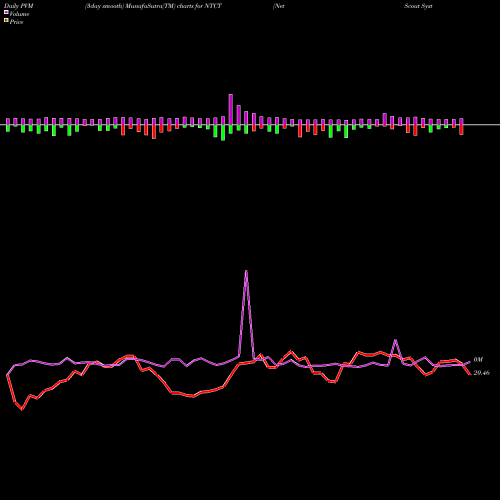Click the Price legend color swatch

click(6, 21)
